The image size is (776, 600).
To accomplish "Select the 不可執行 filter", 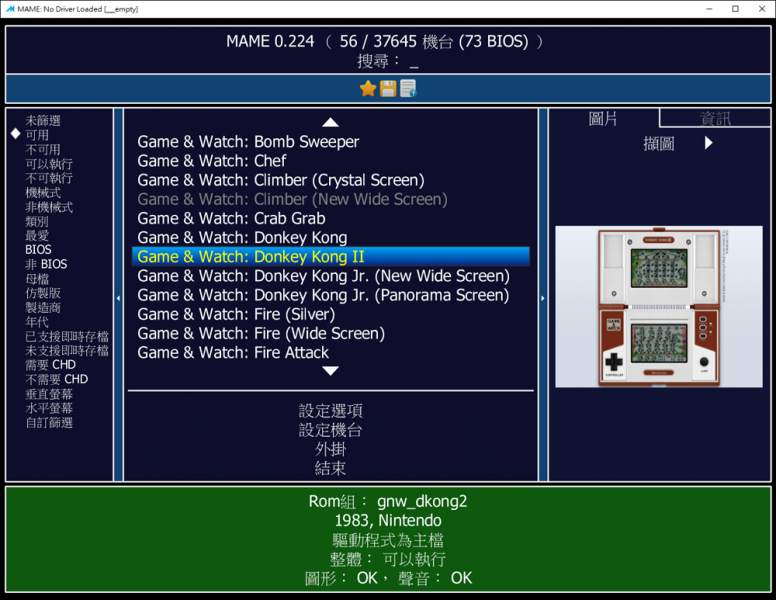I will [49, 178].
